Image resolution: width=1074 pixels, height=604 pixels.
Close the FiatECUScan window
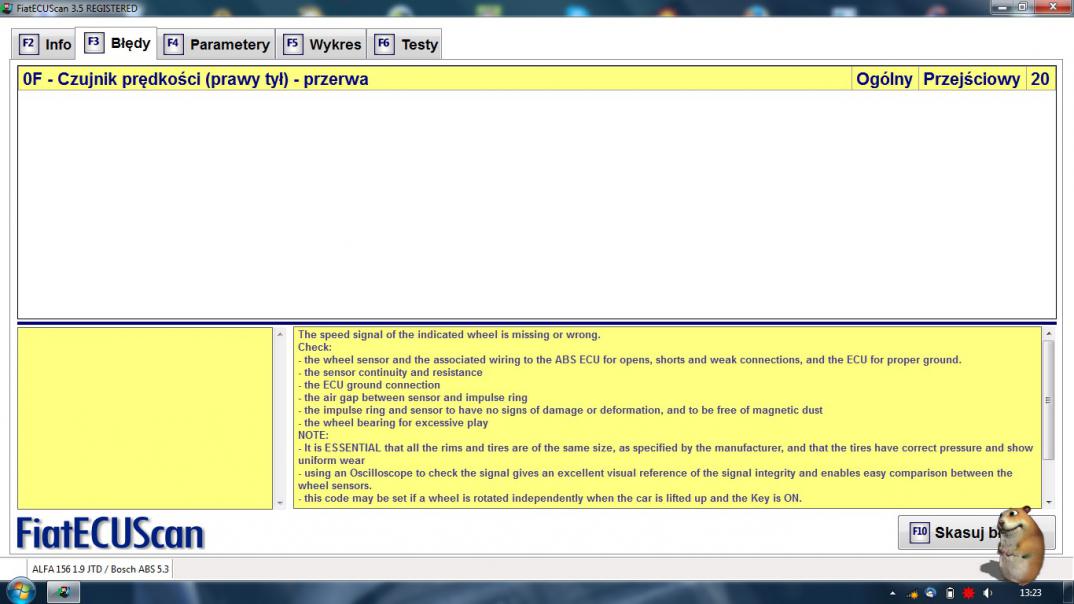pyautogui.click(x=1053, y=7)
